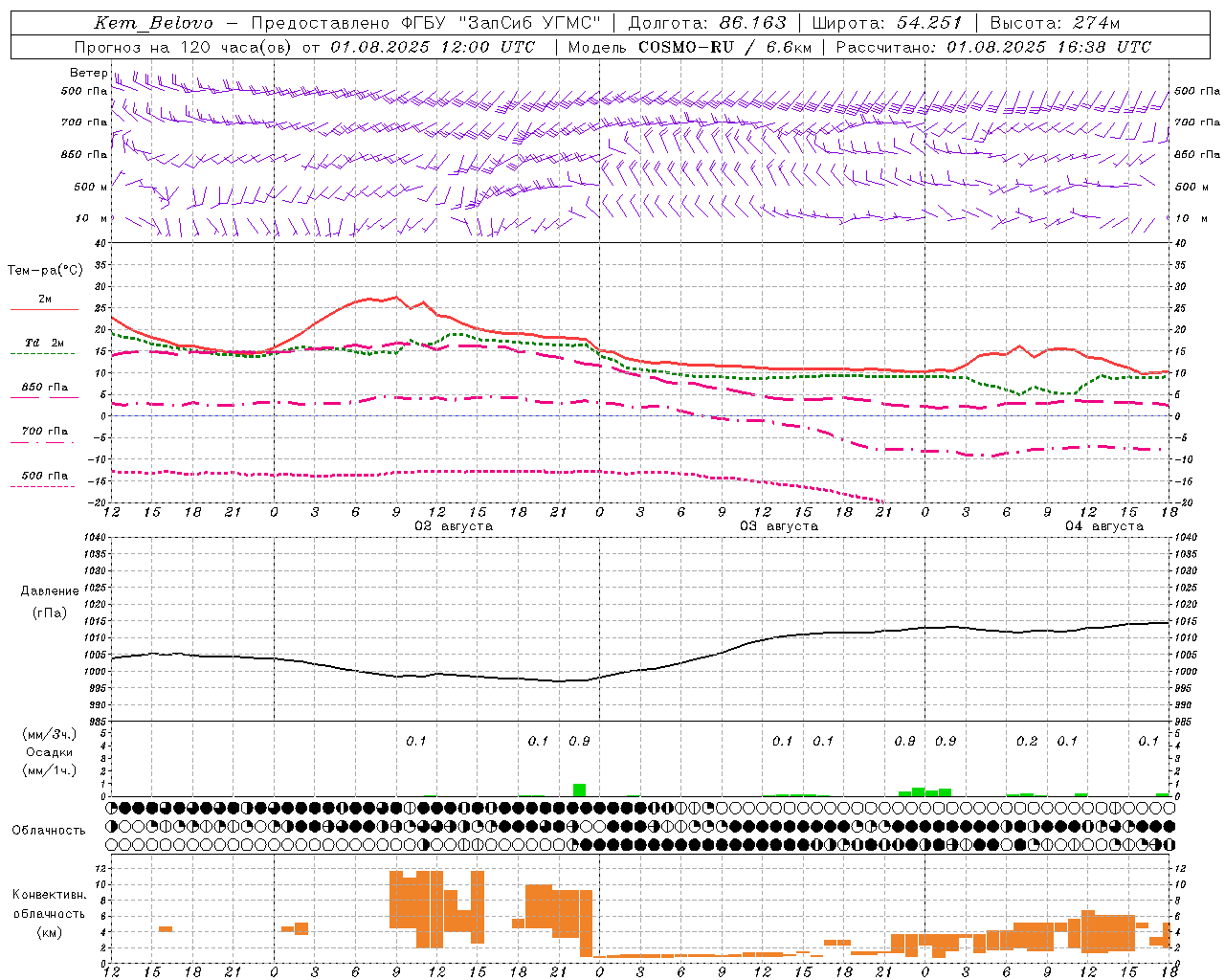Select the Тем-ра(°C) temperature axis label
Viewport: 1225px width, 980px height.
coord(45,271)
